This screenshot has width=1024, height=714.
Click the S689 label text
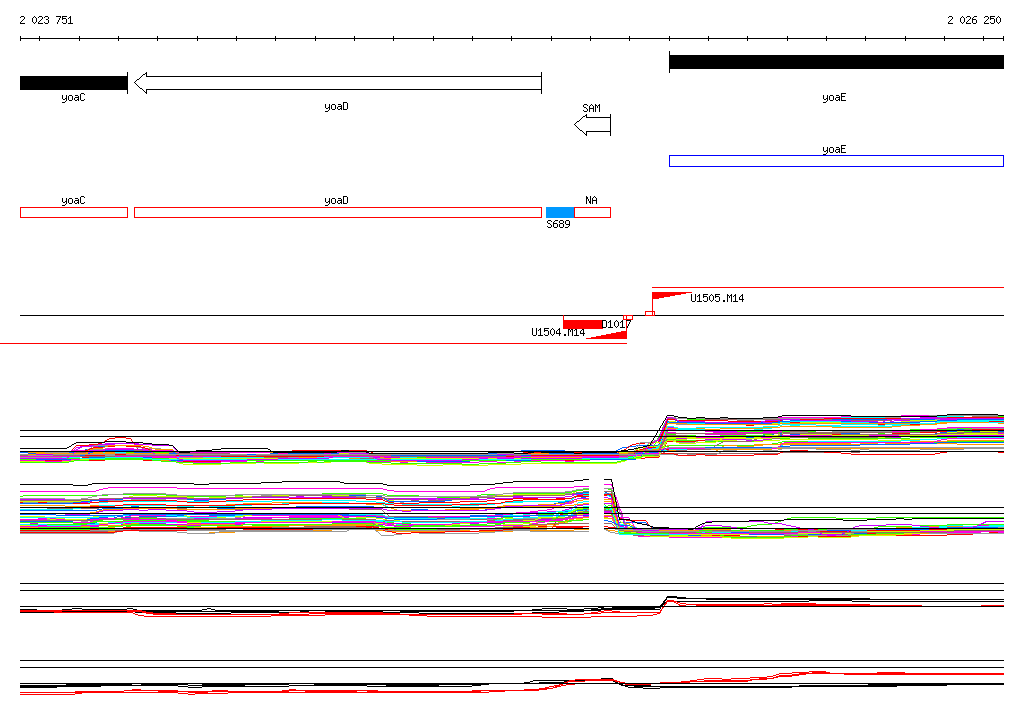tap(558, 224)
